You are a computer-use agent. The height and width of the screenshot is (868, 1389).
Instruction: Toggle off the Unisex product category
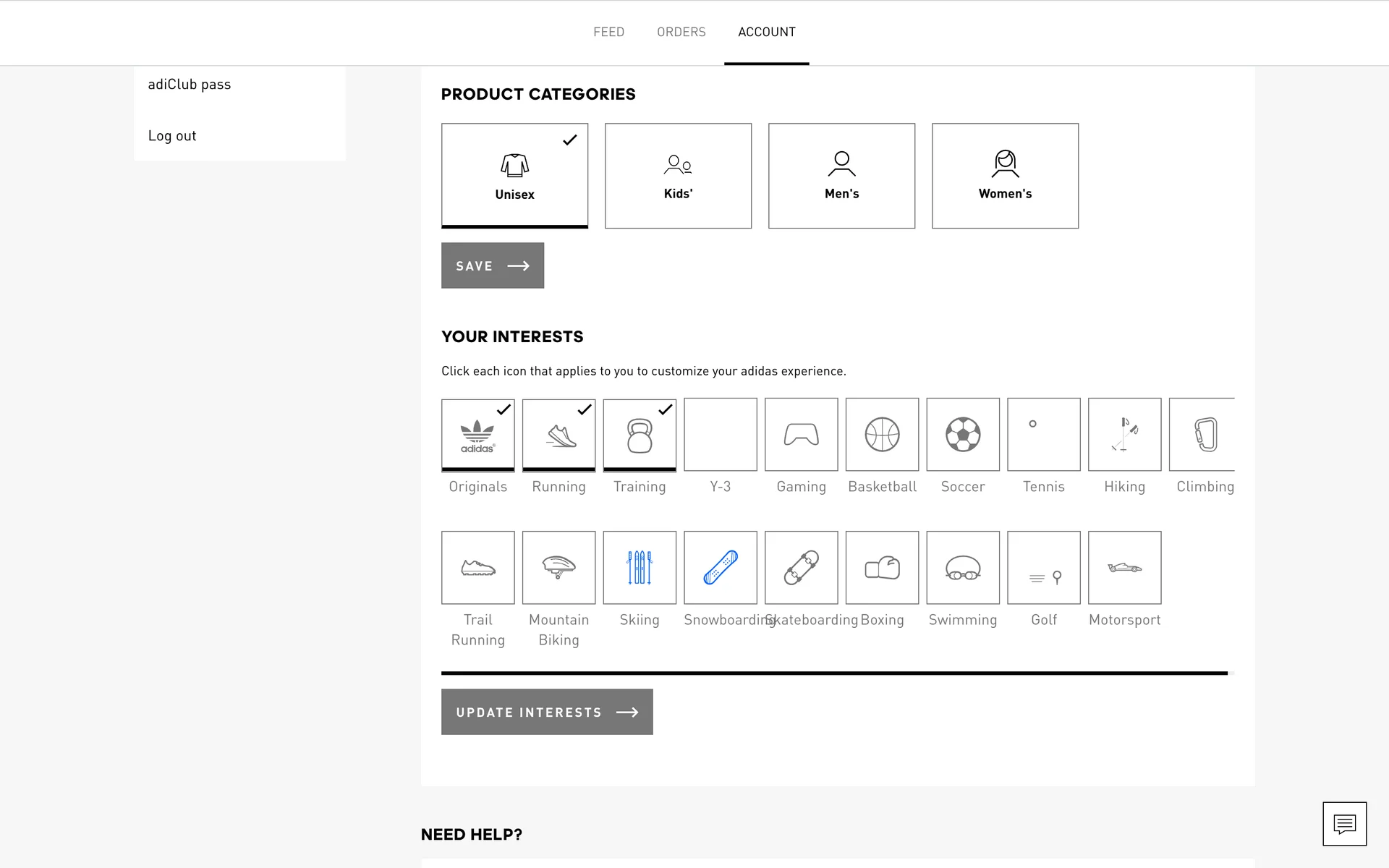point(514,175)
